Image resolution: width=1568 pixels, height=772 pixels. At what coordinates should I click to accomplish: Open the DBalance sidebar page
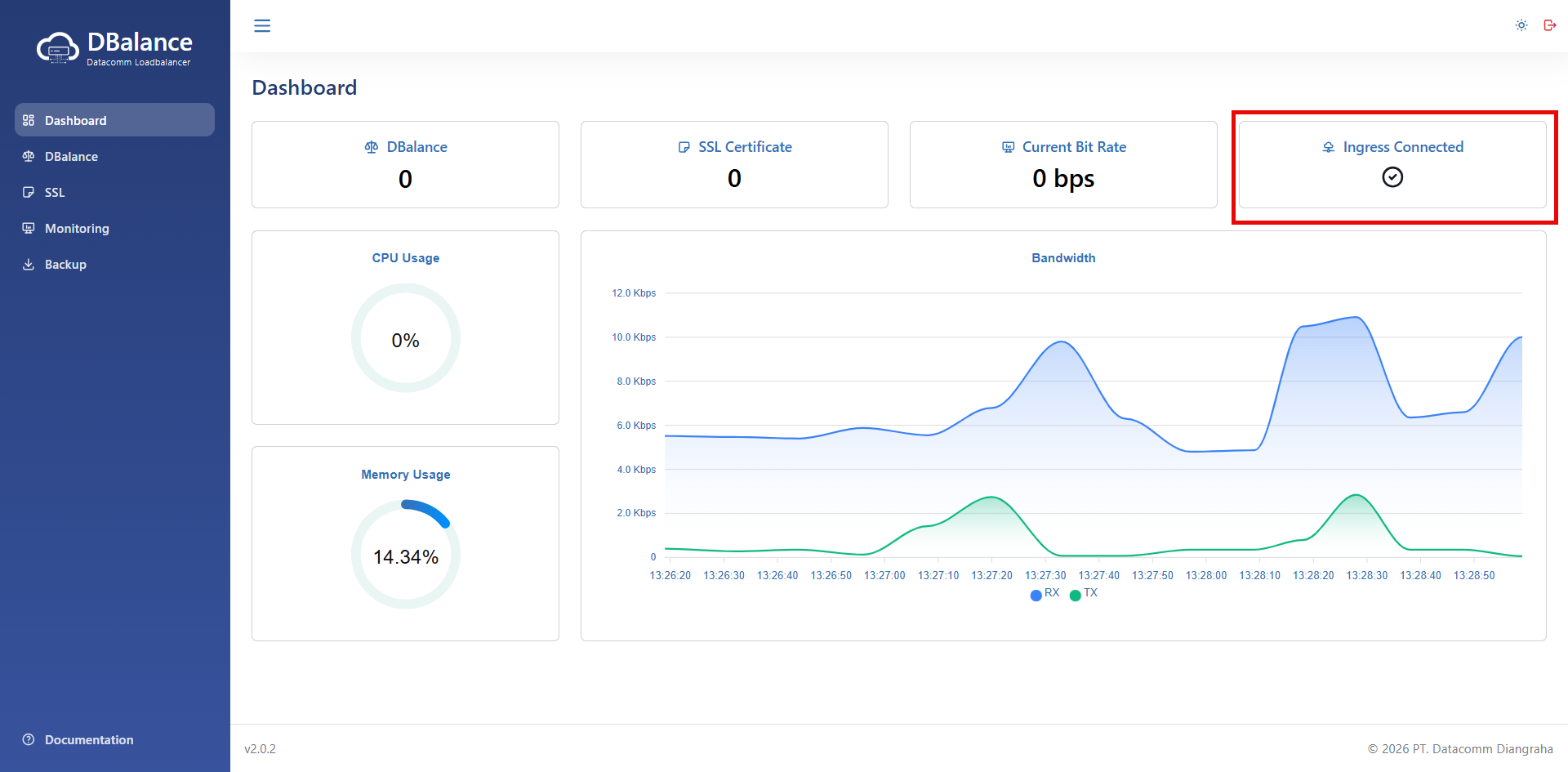click(x=71, y=157)
